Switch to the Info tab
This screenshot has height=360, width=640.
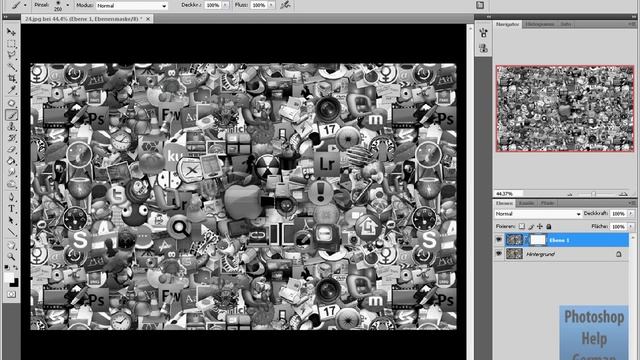(x=565, y=24)
